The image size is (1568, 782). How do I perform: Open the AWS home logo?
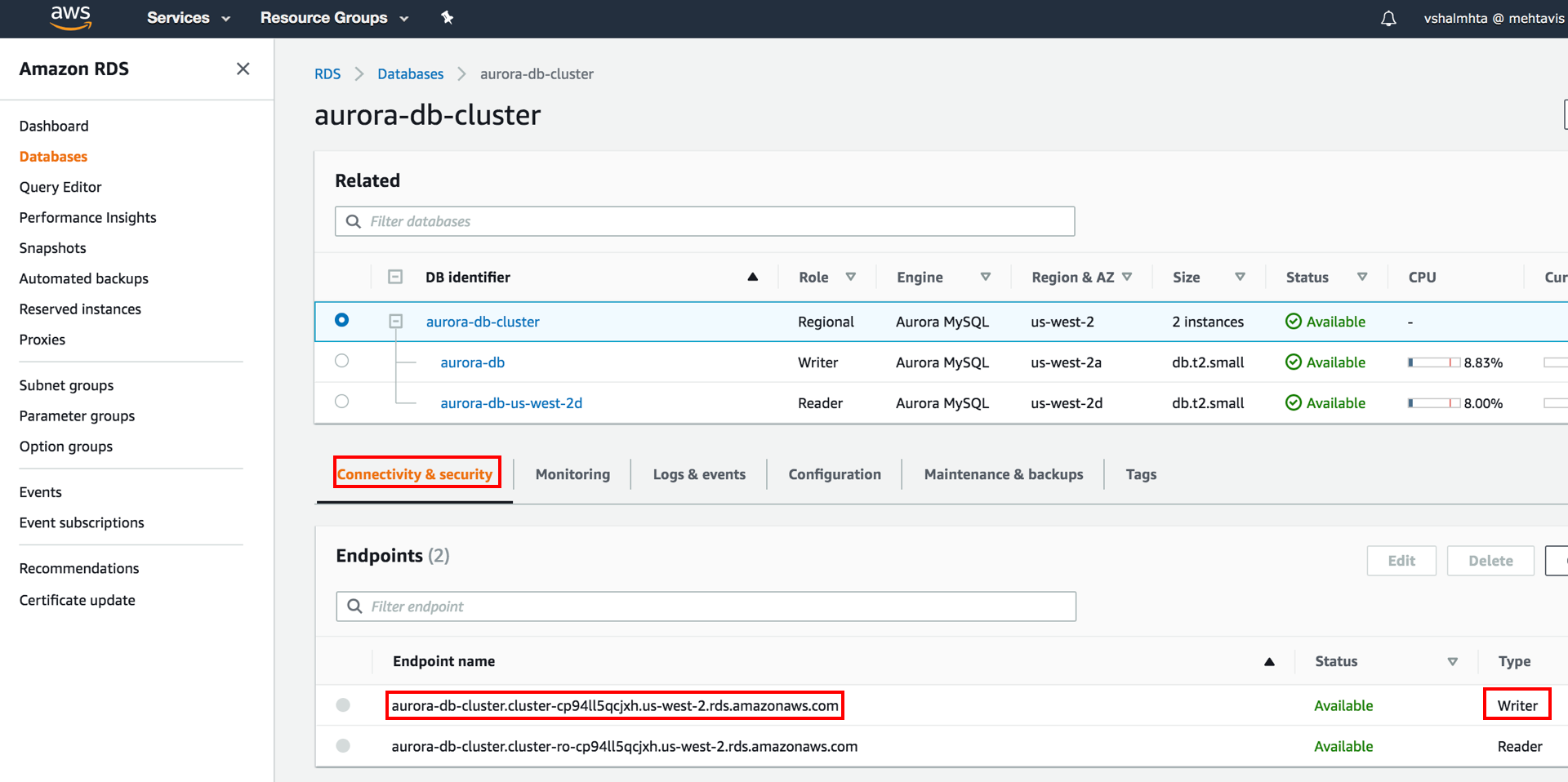(71, 17)
